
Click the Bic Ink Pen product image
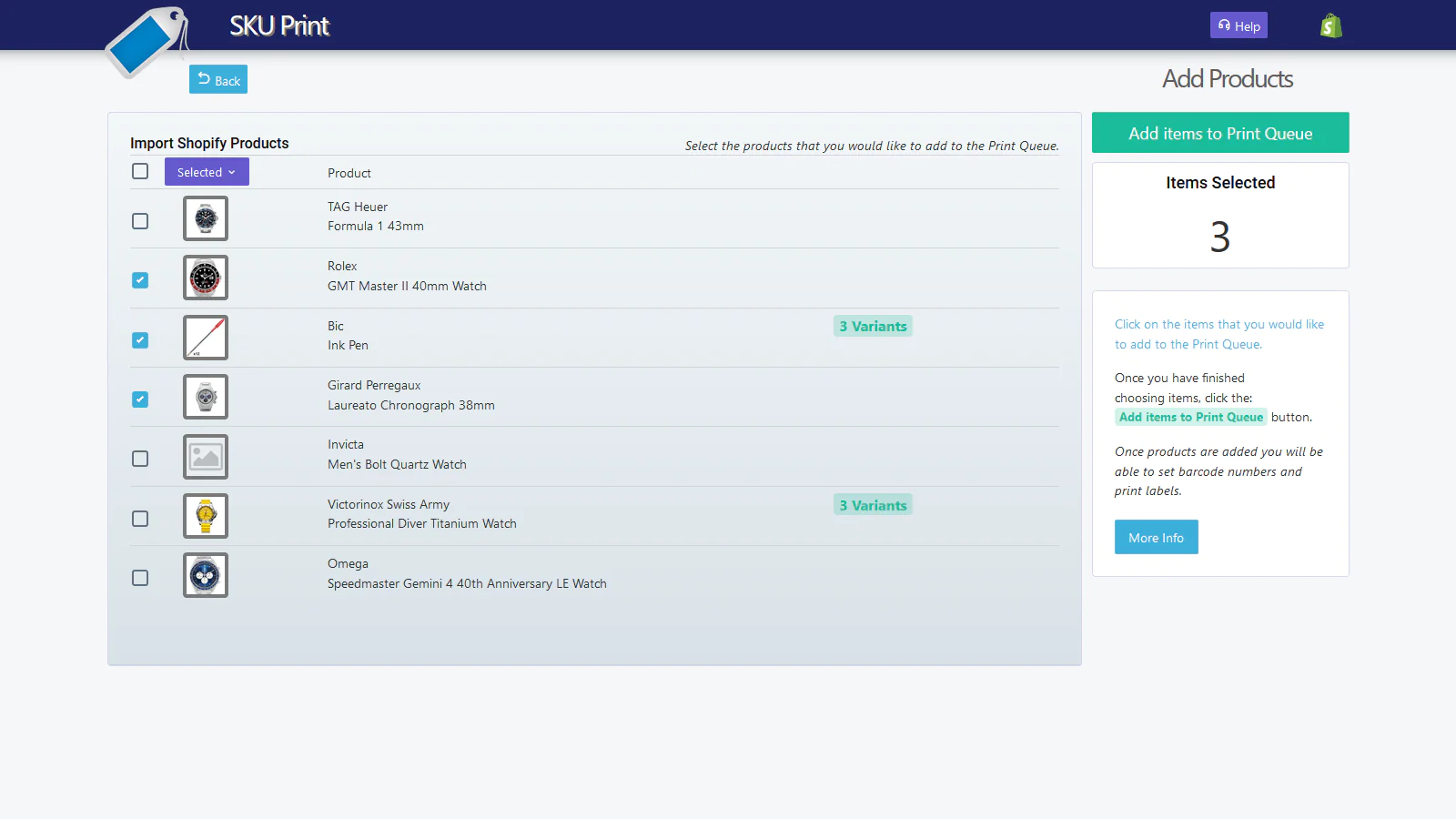coord(206,337)
